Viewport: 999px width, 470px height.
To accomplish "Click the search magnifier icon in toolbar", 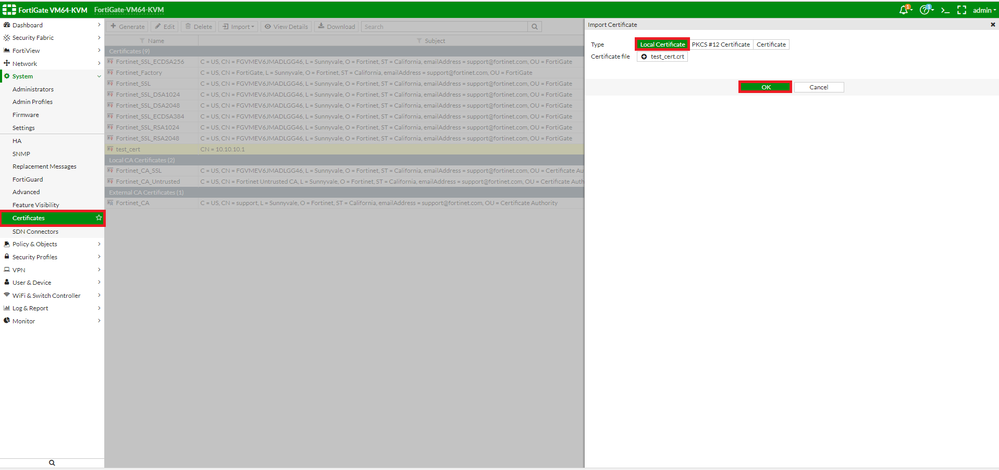I will (535, 27).
